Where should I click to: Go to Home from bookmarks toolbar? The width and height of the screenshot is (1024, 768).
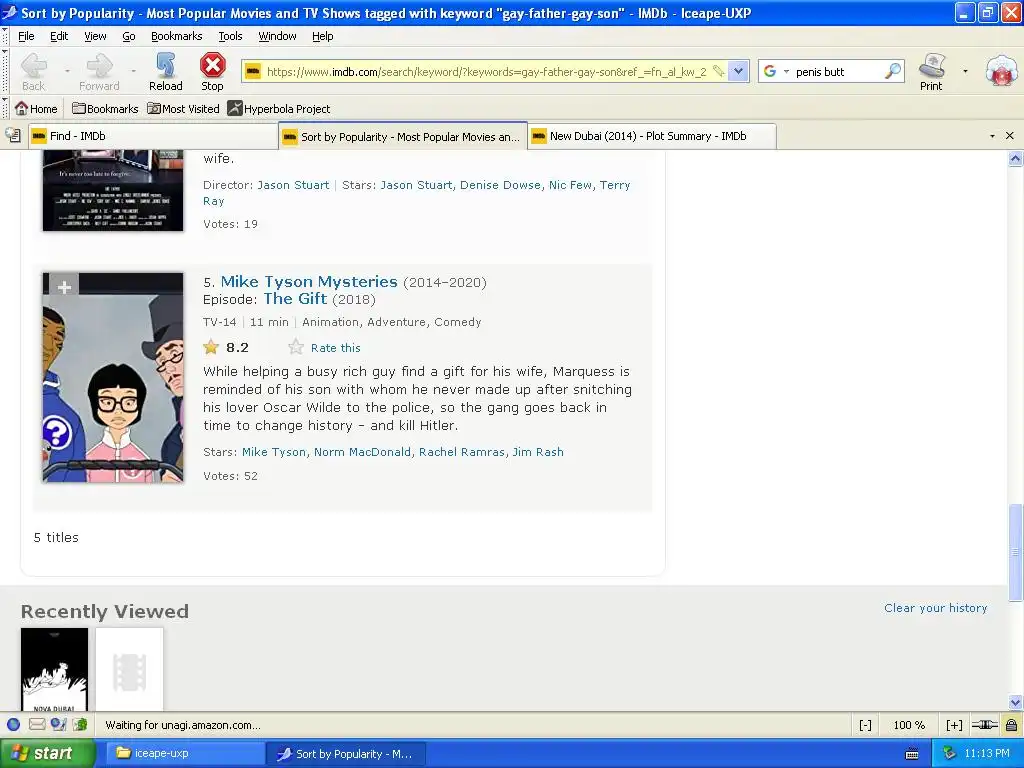pos(36,108)
